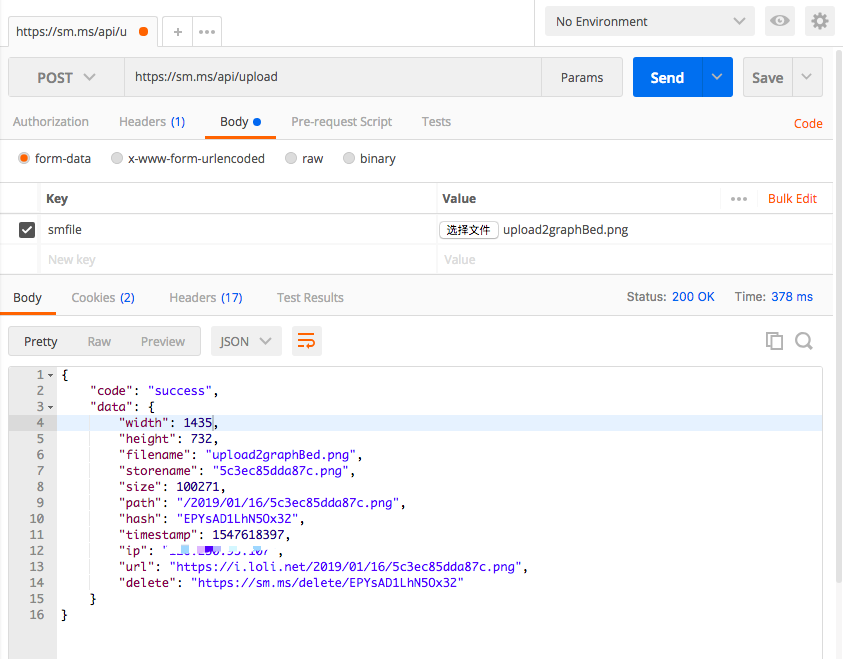This screenshot has height=659, width=843.
Task: Show hidden request tabs via the ellipsis icon
Action: pos(206,31)
